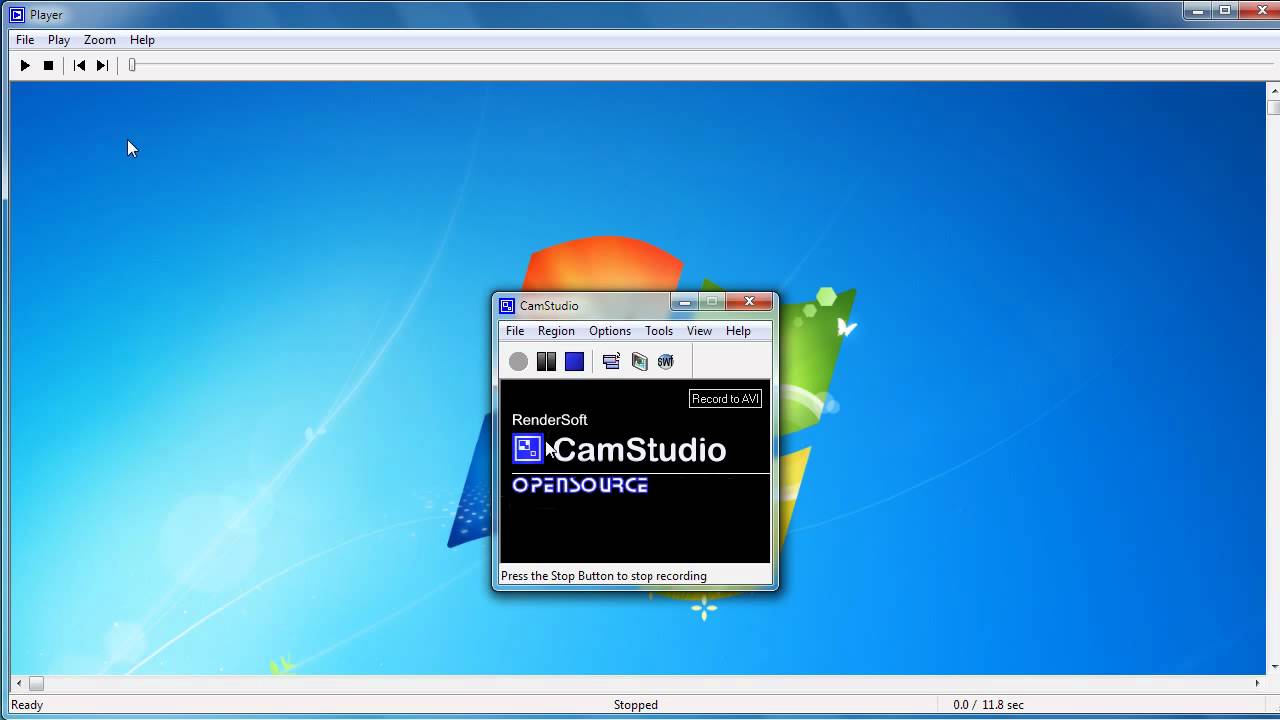The width and height of the screenshot is (1280, 720).
Task: Click 'Press the Stop Button' status text
Action: 604,576
